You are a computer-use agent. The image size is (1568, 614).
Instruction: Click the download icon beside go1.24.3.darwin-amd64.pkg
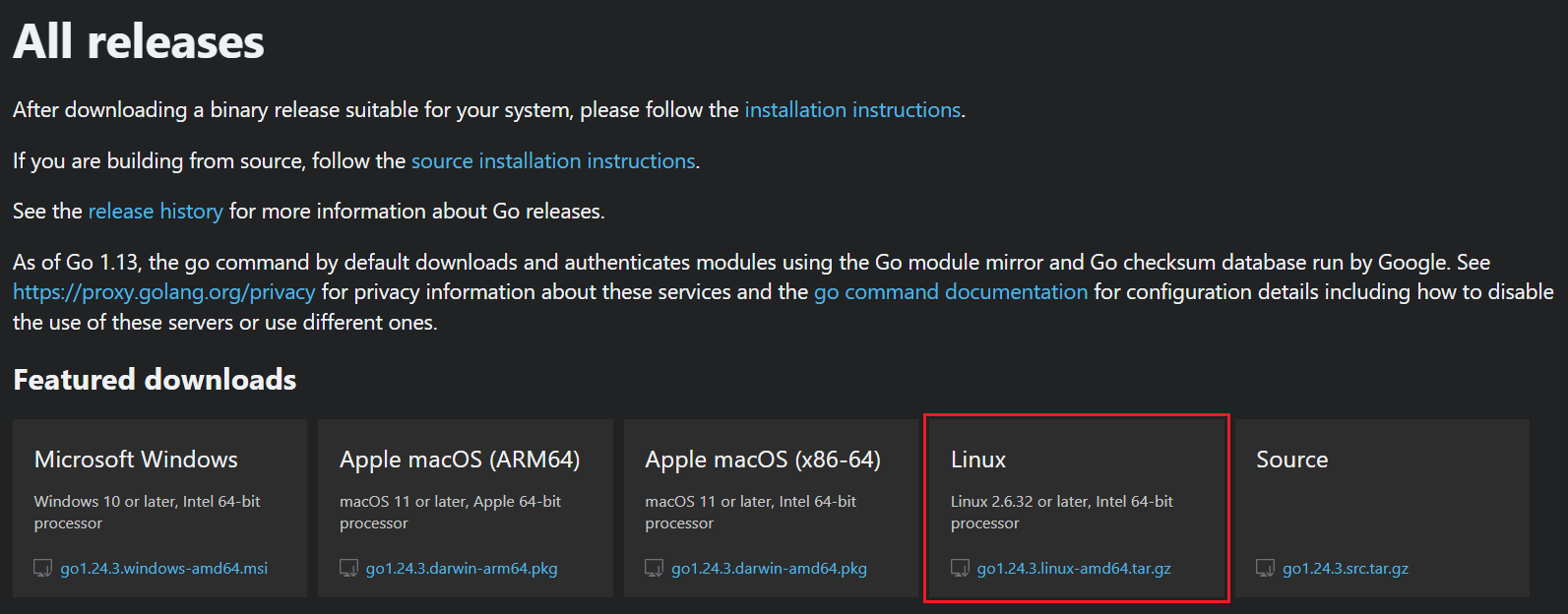[654, 569]
